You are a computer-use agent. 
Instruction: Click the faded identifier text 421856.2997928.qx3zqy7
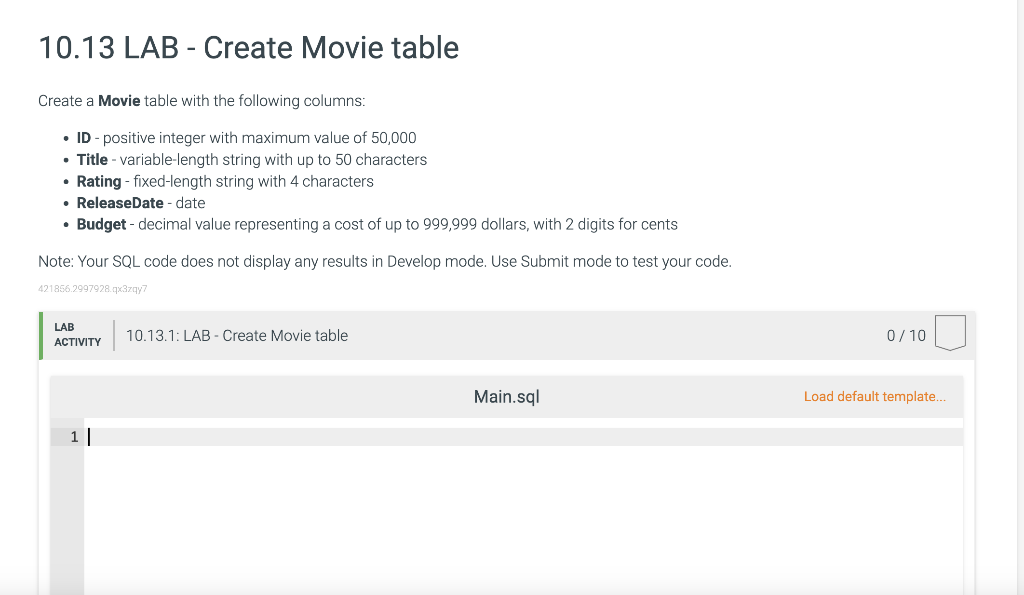click(93, 288)
